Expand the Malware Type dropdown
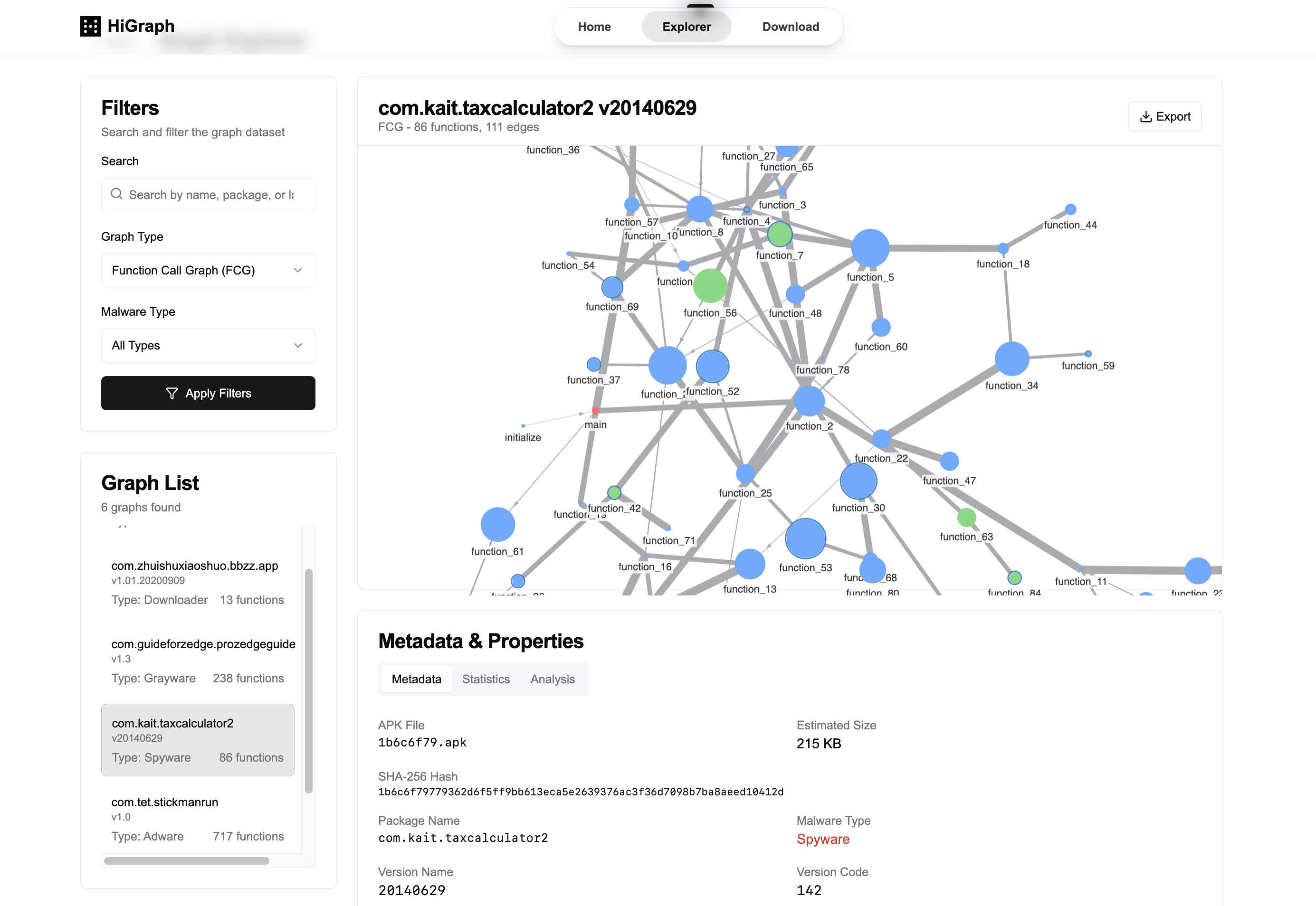Image resolution: width=1316 pixels, height=906 pixels. pos(208,345)
